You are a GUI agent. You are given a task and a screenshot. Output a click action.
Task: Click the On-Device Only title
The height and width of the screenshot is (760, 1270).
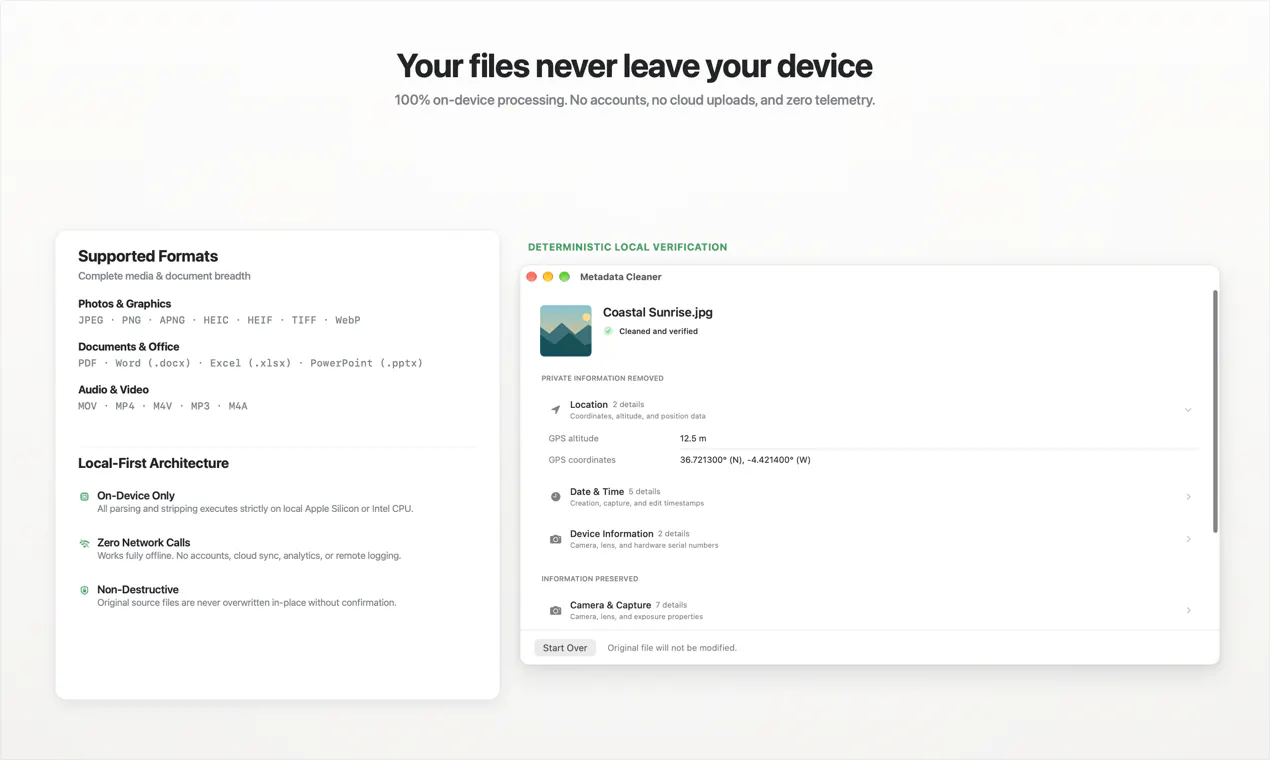136,496
